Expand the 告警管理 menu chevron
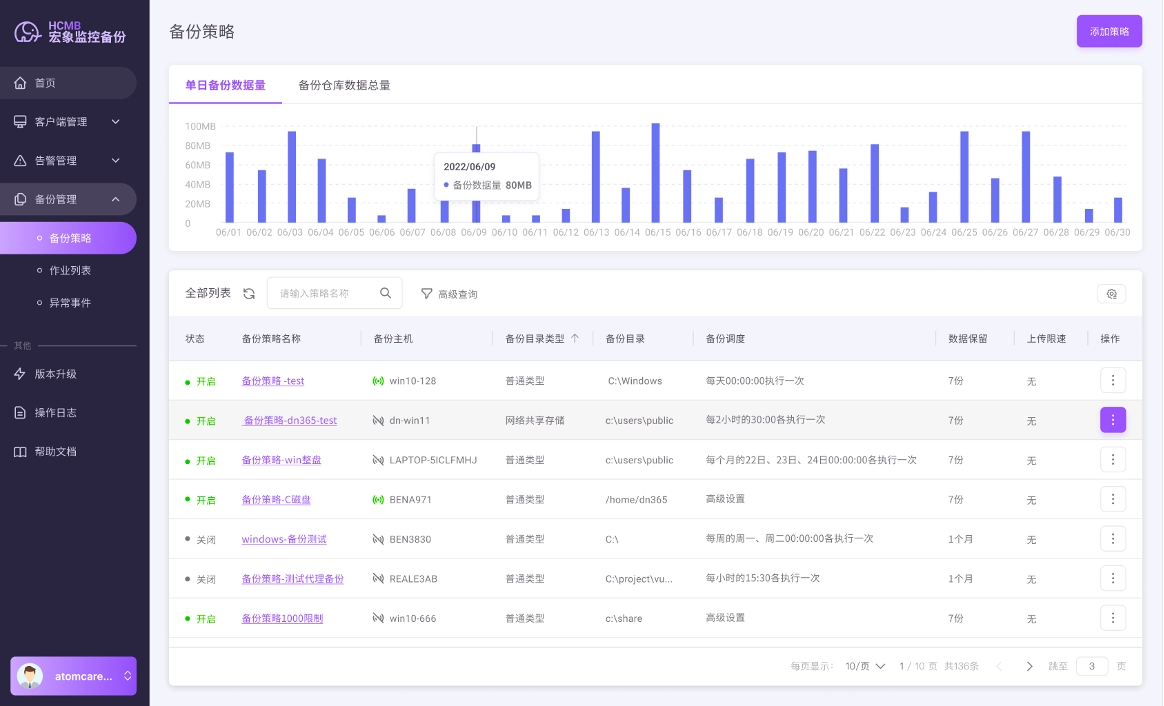1164x706 pixels. tap(116, 160)
